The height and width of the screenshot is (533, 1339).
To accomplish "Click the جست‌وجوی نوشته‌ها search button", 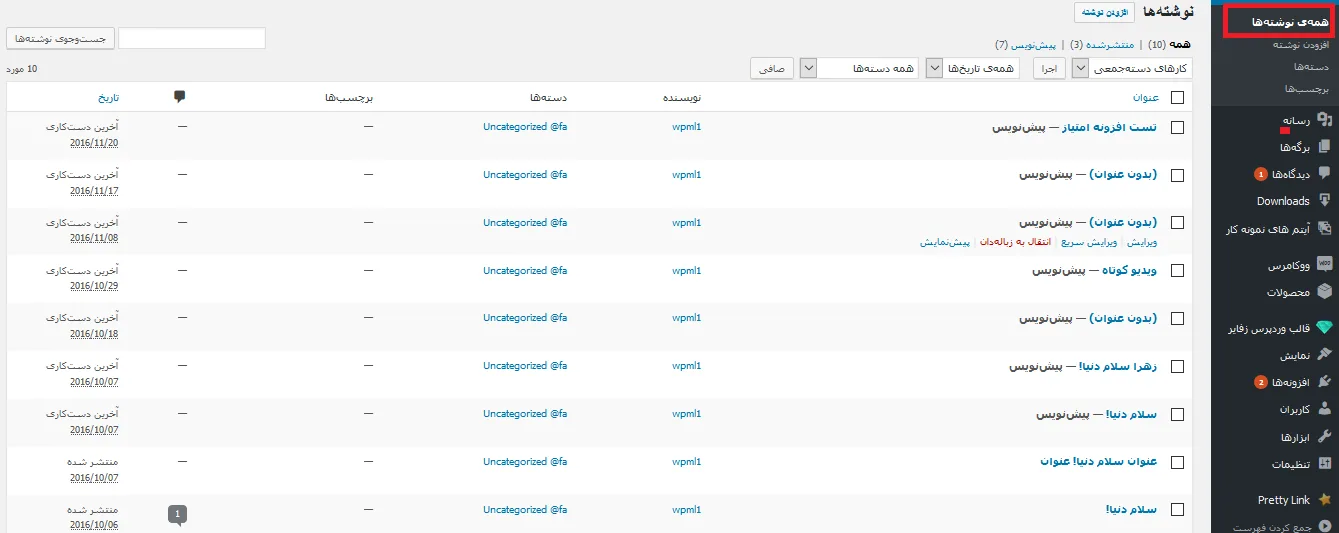I will tap(59, 38).
